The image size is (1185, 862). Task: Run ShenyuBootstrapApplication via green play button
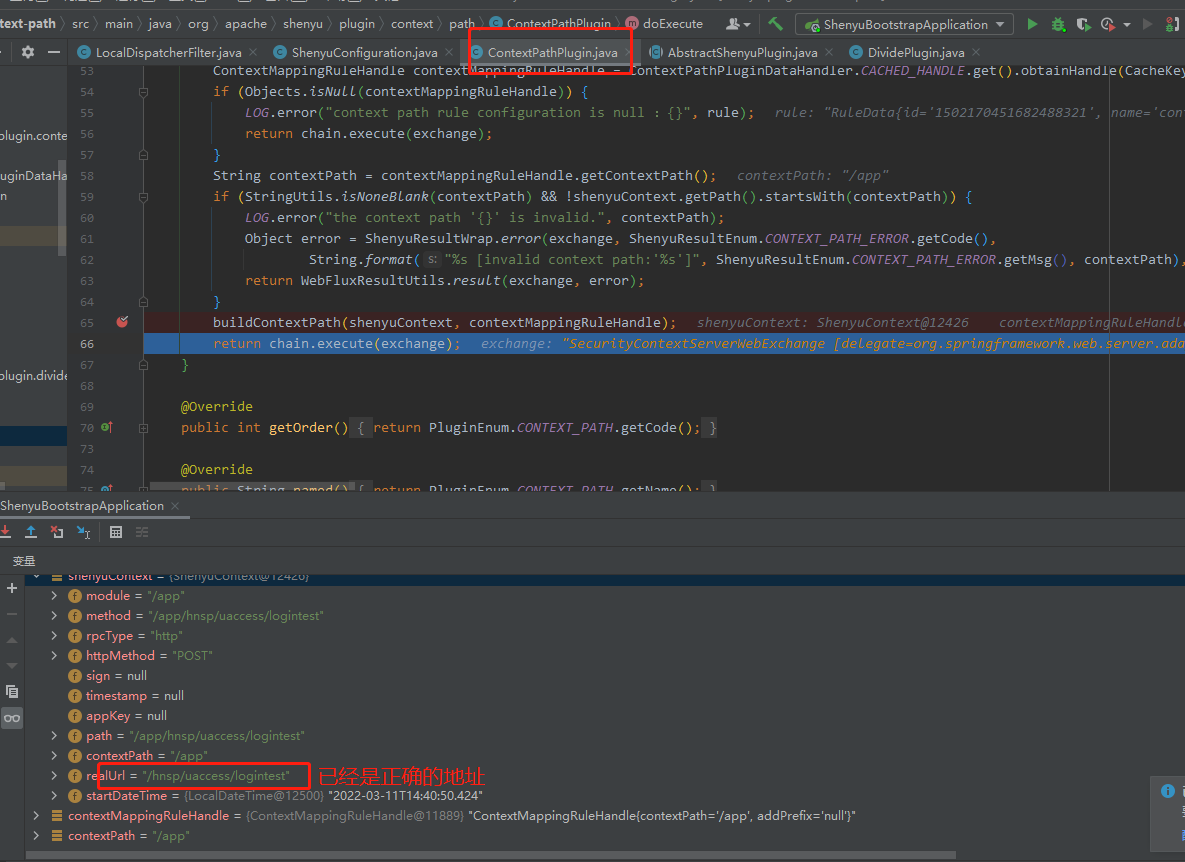(1033, 23)
